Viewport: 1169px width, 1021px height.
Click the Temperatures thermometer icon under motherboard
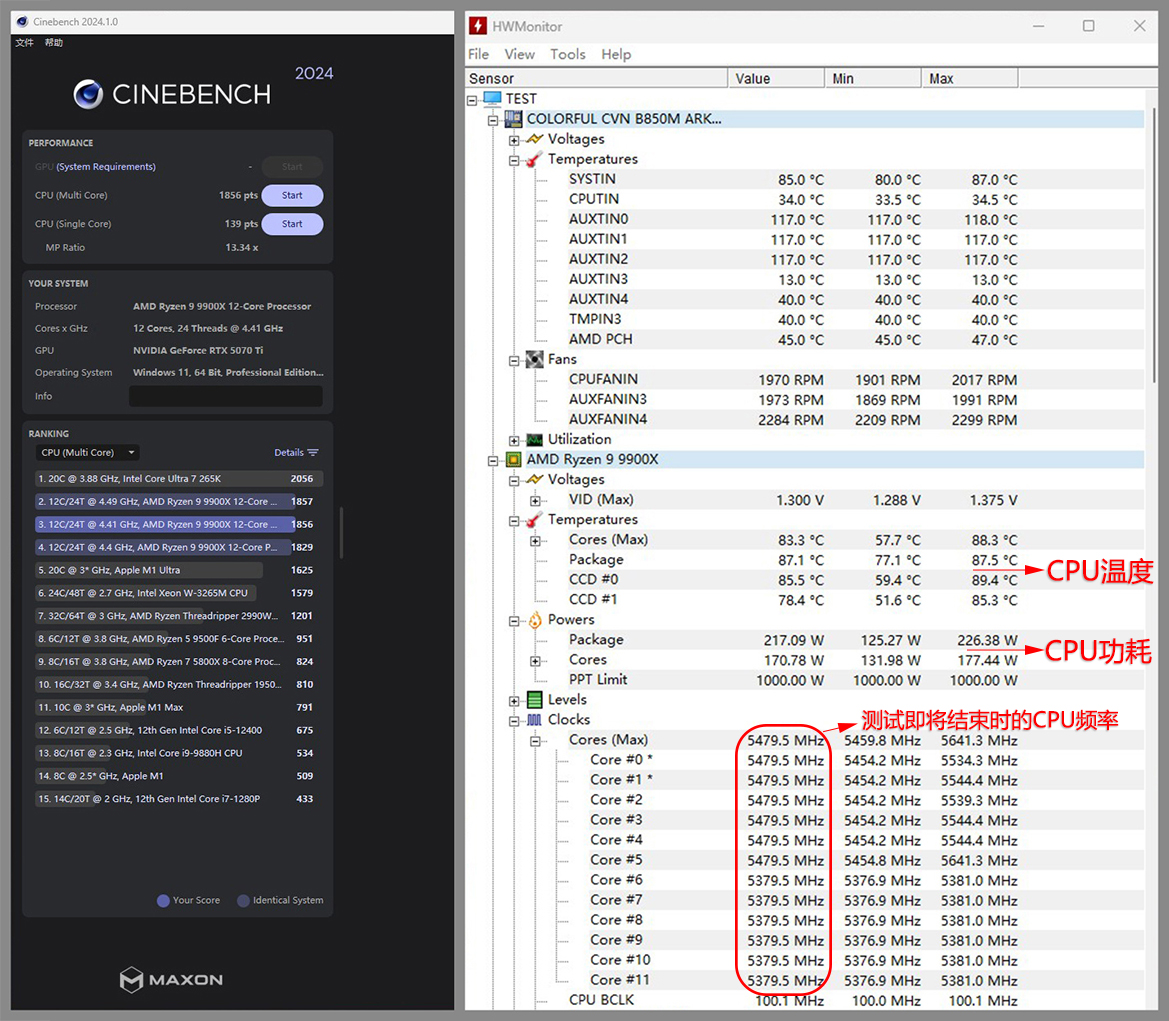534,159
